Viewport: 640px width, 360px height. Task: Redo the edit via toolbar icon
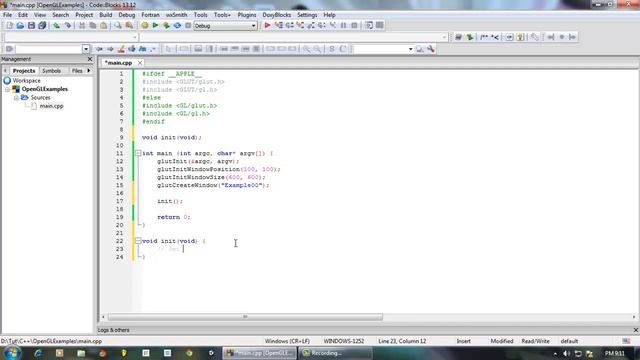[x=68, y=25]
